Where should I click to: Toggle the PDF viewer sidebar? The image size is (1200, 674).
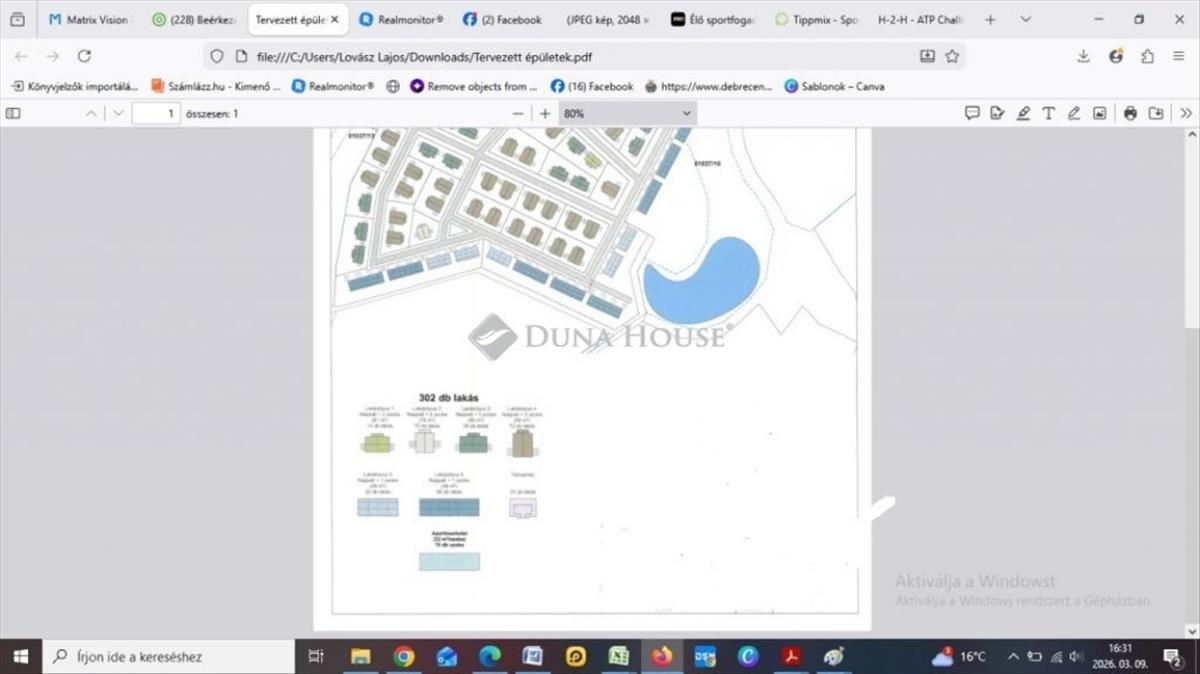click(x=13, y=114)
